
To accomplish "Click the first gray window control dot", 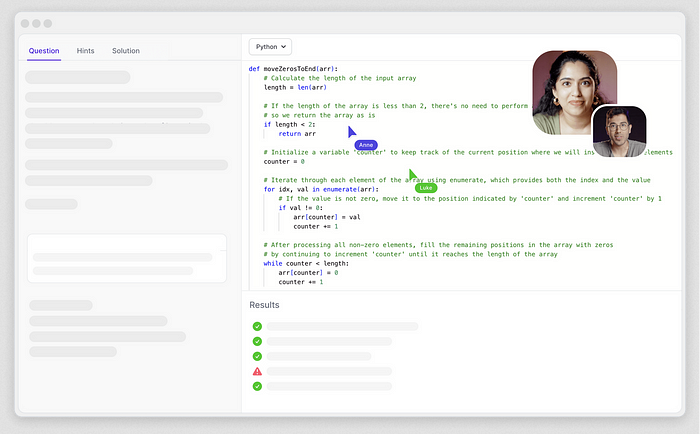I will (25, 23).
